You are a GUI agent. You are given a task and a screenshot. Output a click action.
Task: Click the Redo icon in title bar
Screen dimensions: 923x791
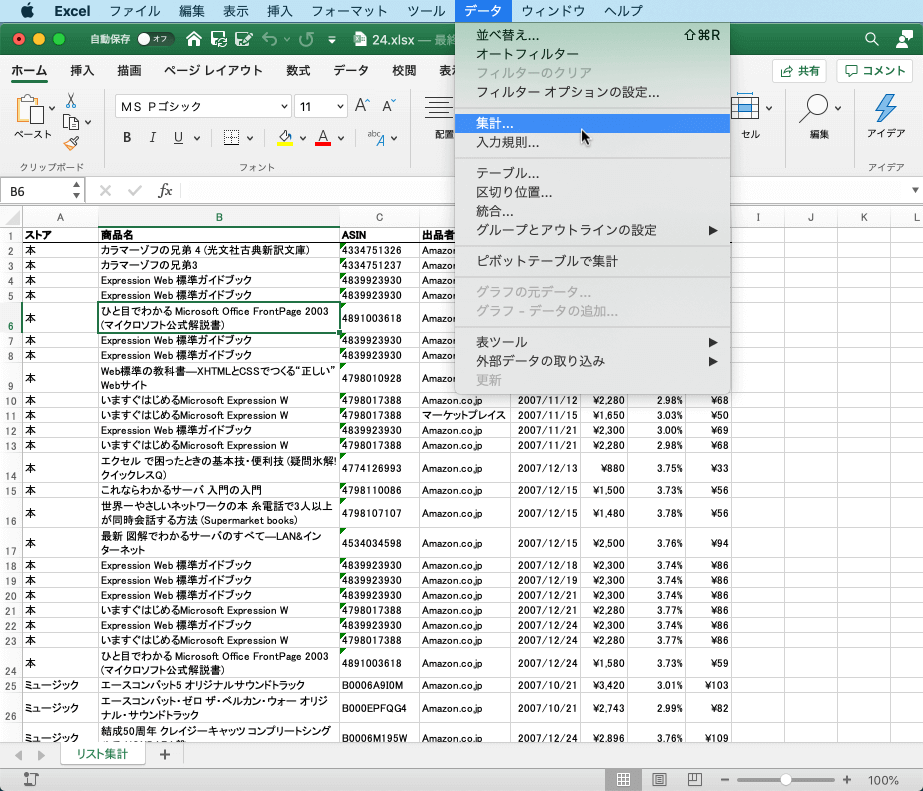click(x=306, y=39)
